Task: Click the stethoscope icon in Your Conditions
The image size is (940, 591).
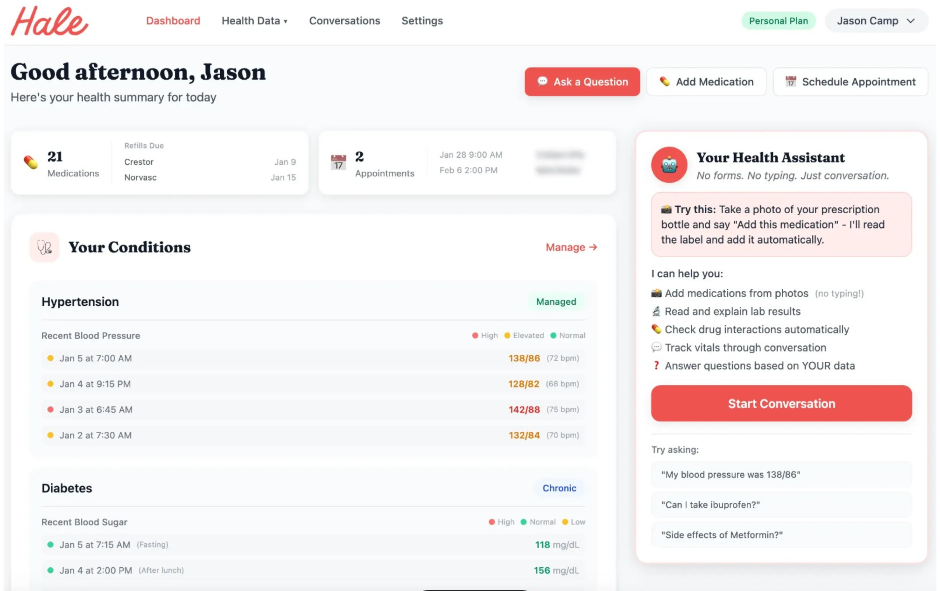Action: (44, 247)
